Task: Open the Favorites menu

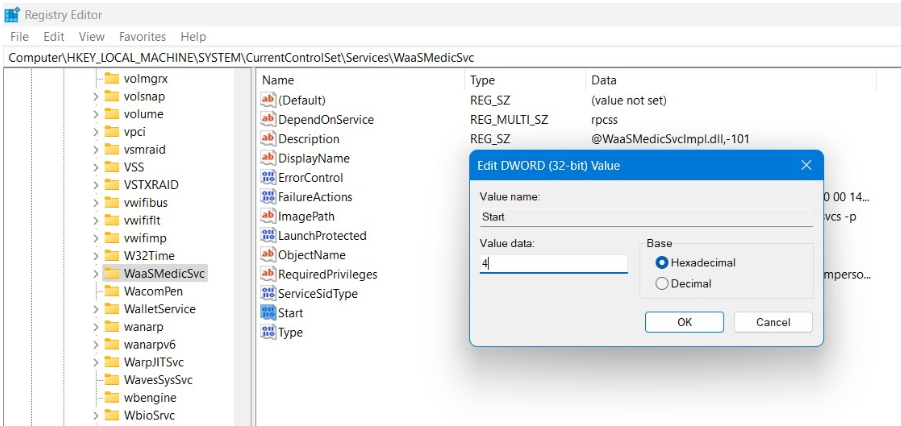Action: (x=143, y=37)
